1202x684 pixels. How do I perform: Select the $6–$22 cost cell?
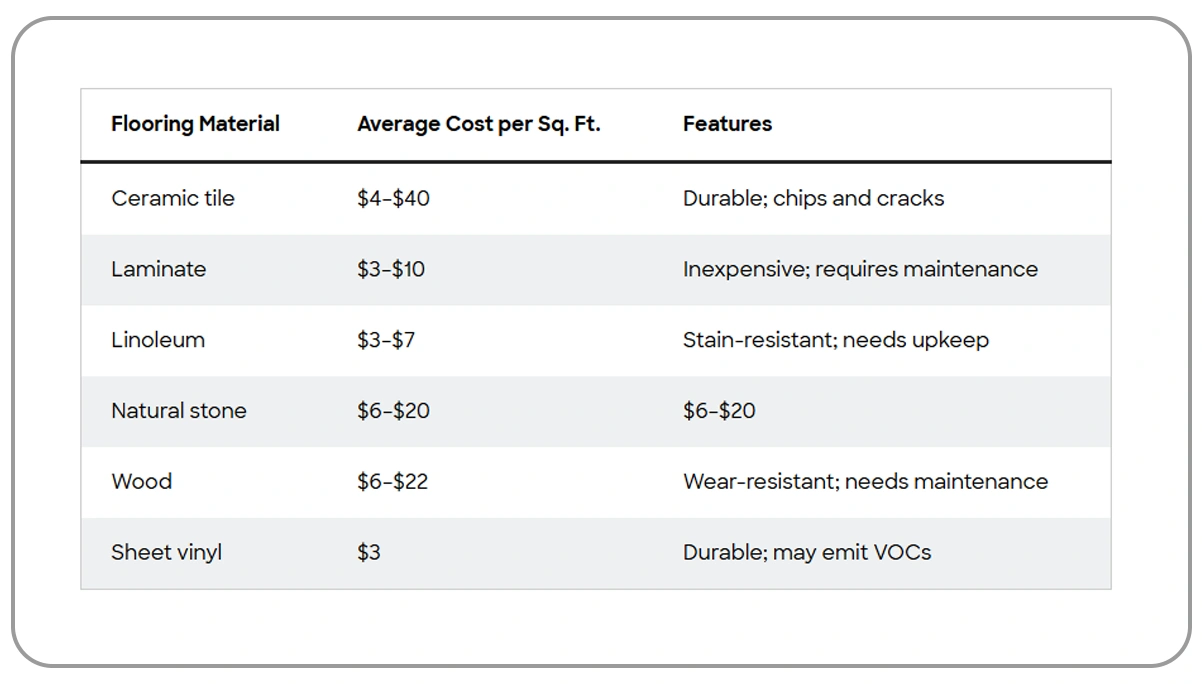[392, 481]
